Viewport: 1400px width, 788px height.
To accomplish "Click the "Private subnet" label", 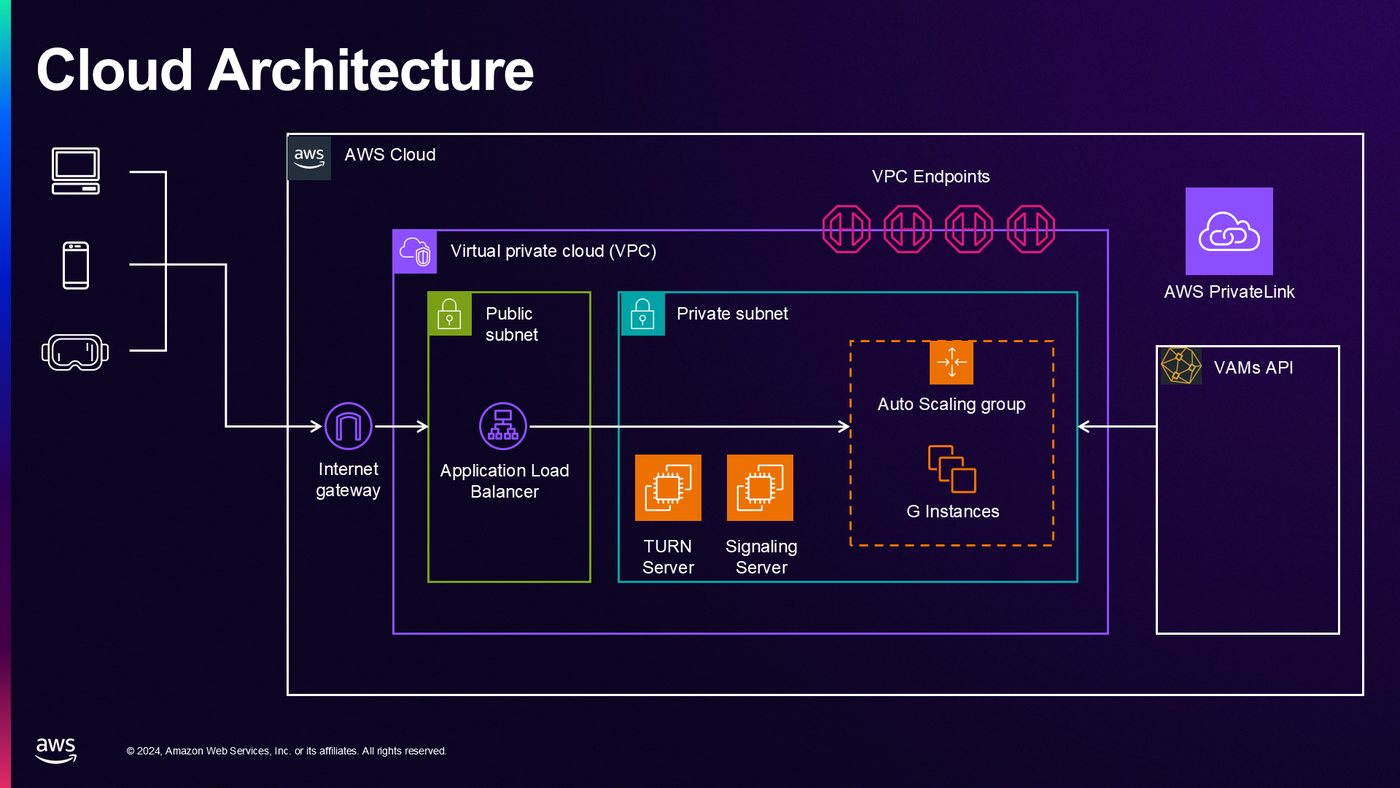I will point(733,314).
